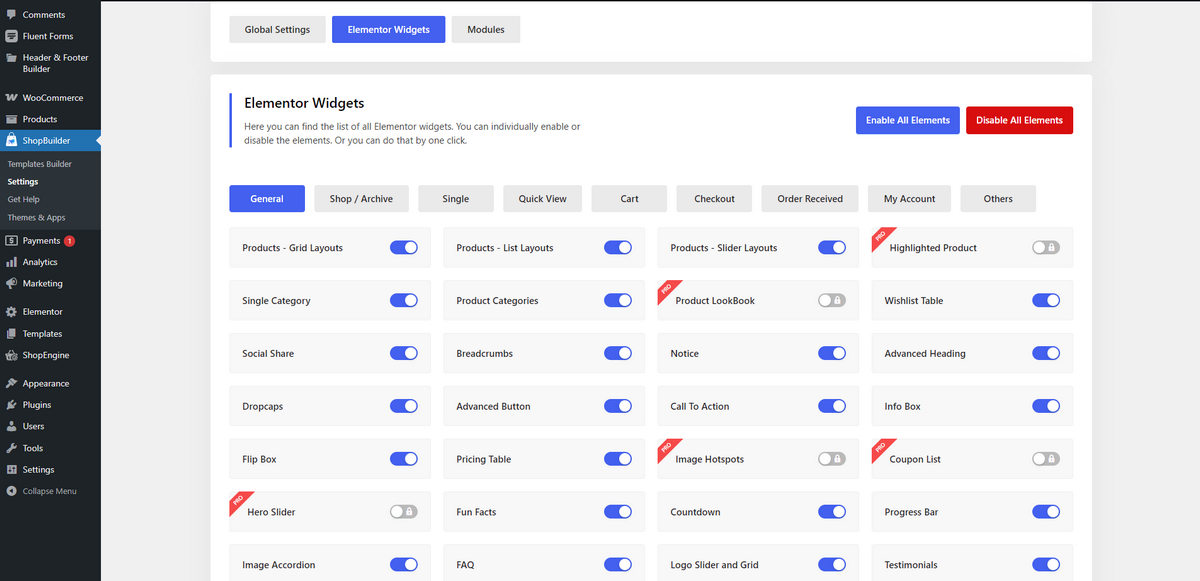The width and height of the screenshot is (1200, 581).
Task: Click the PRO ribbon on Image Hotspots
Action: point(667,449)
